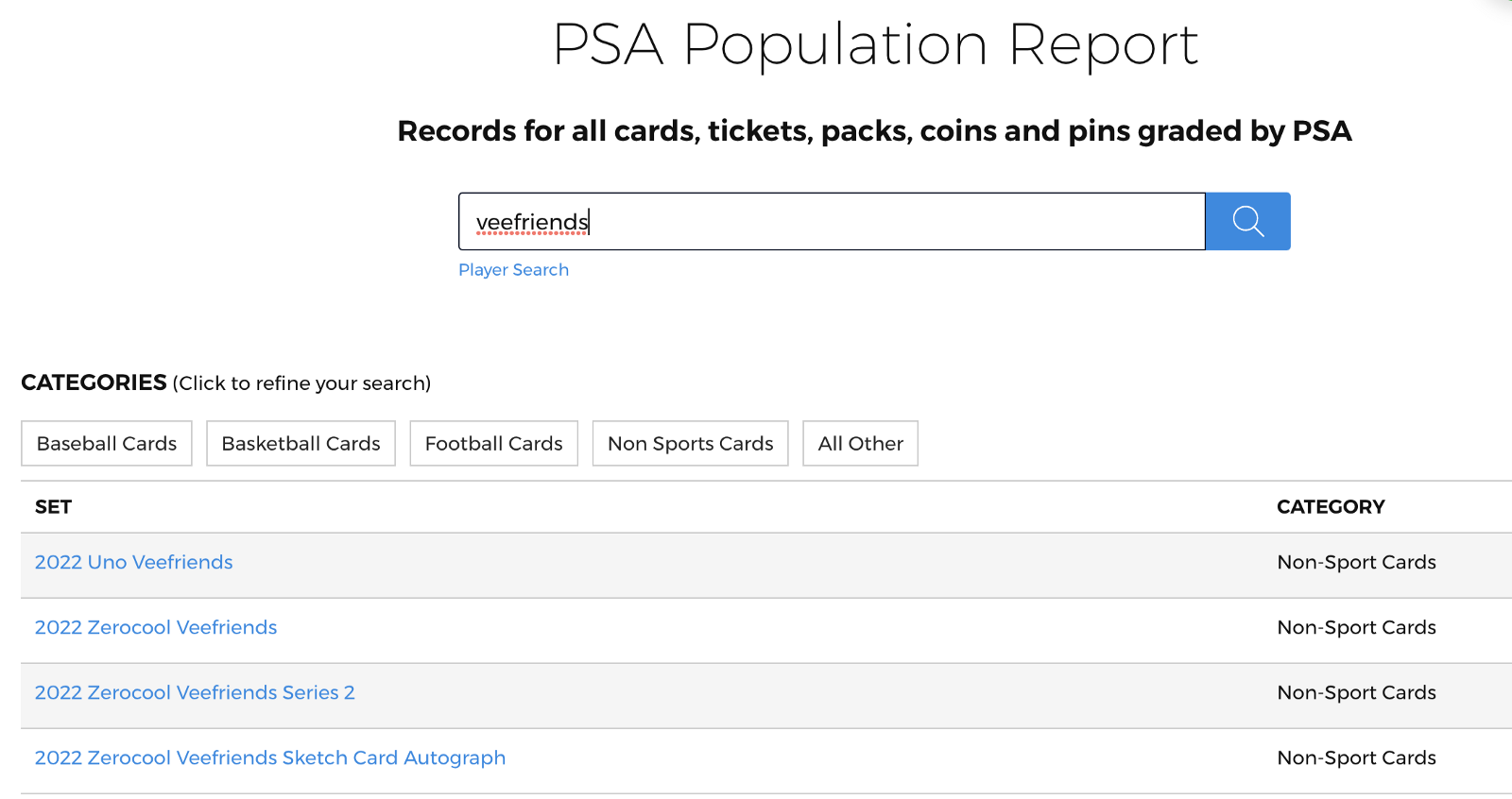This screenshot has height=799, width=1512.
Task: Open the Player Search link
Action: coord(513,270)
